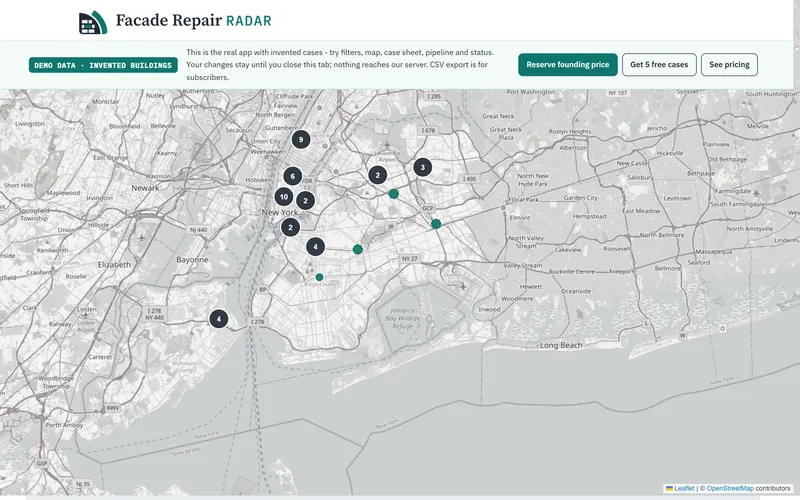
Task: Click the Bayonne label on map
Action: [192, 260]
